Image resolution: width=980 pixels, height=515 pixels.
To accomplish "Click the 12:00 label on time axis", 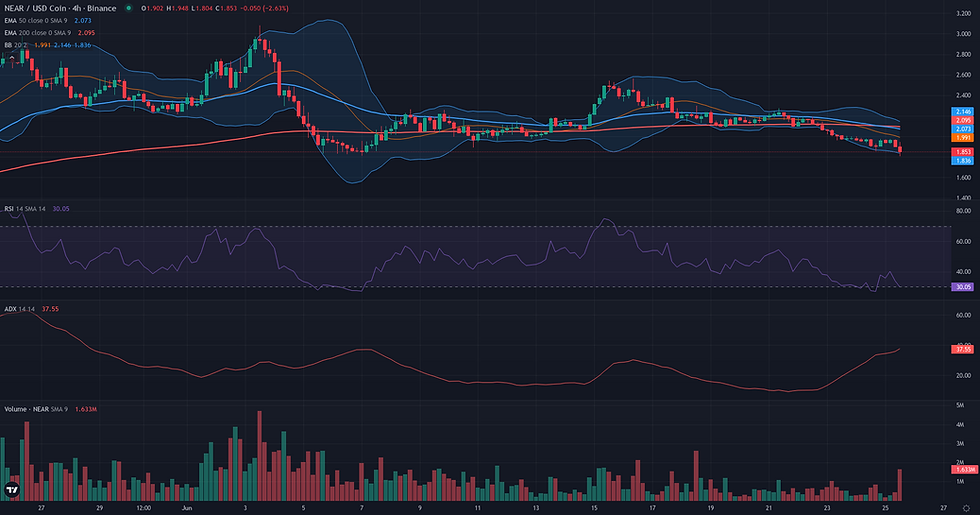I will click(x=144, y=508).
